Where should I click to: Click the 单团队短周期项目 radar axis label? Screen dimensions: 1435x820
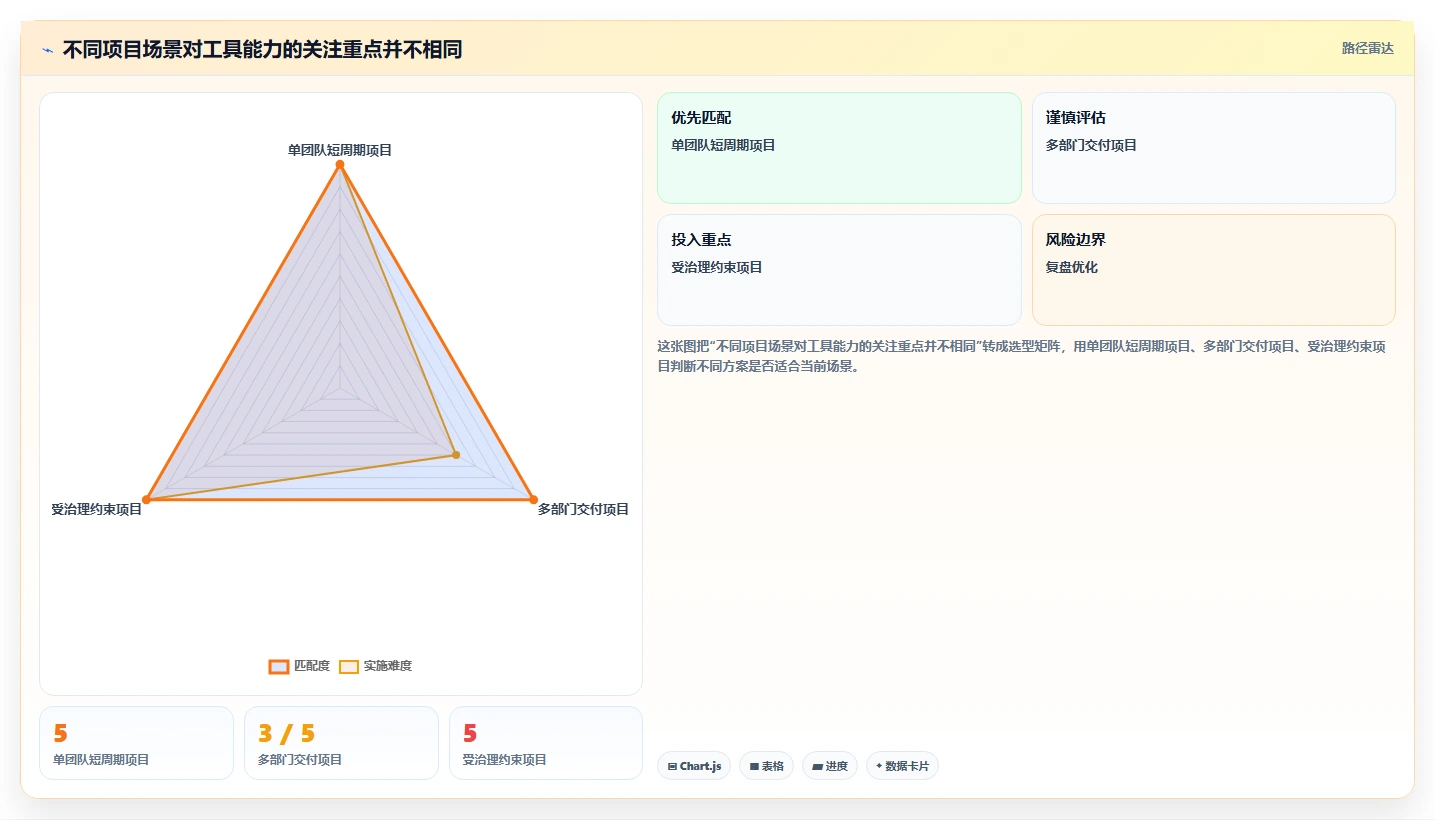tap(340, 150)
